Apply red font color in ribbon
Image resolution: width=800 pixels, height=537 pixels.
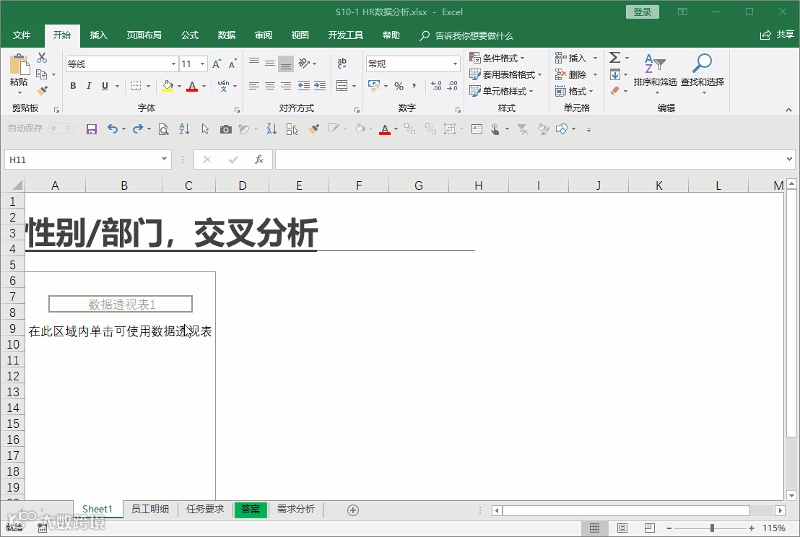point(192,86)
